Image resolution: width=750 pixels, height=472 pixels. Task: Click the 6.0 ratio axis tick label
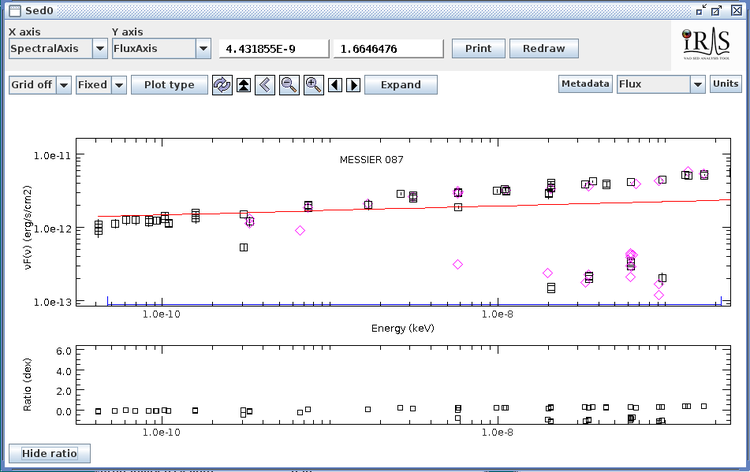tap(64, 351)
